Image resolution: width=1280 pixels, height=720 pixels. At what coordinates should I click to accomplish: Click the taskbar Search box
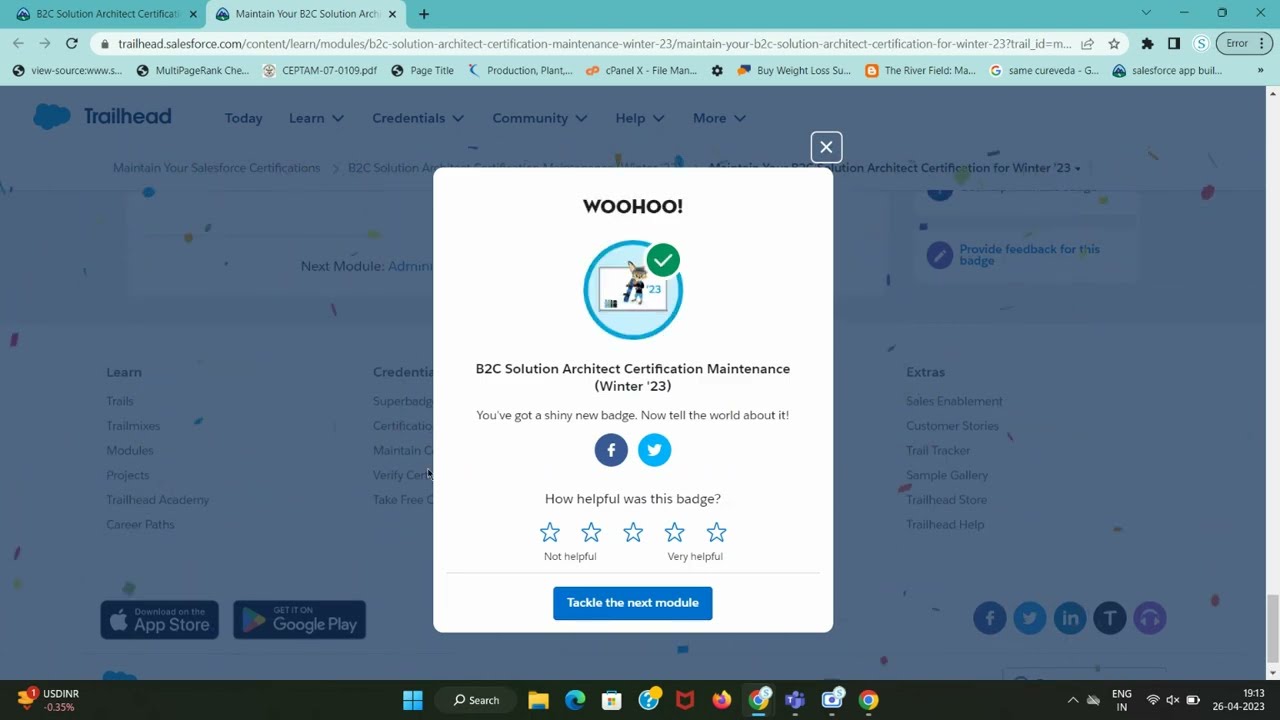477,700
